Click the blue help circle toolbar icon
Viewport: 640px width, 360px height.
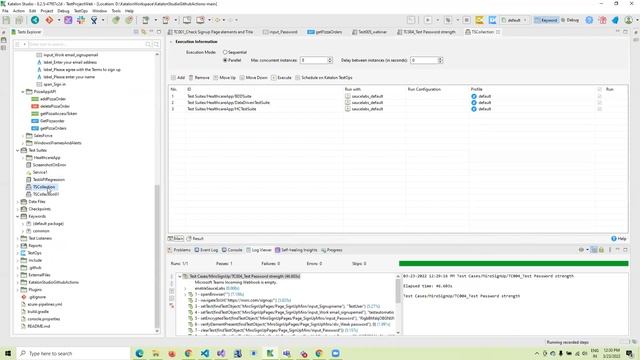click(x=589, y=20)
